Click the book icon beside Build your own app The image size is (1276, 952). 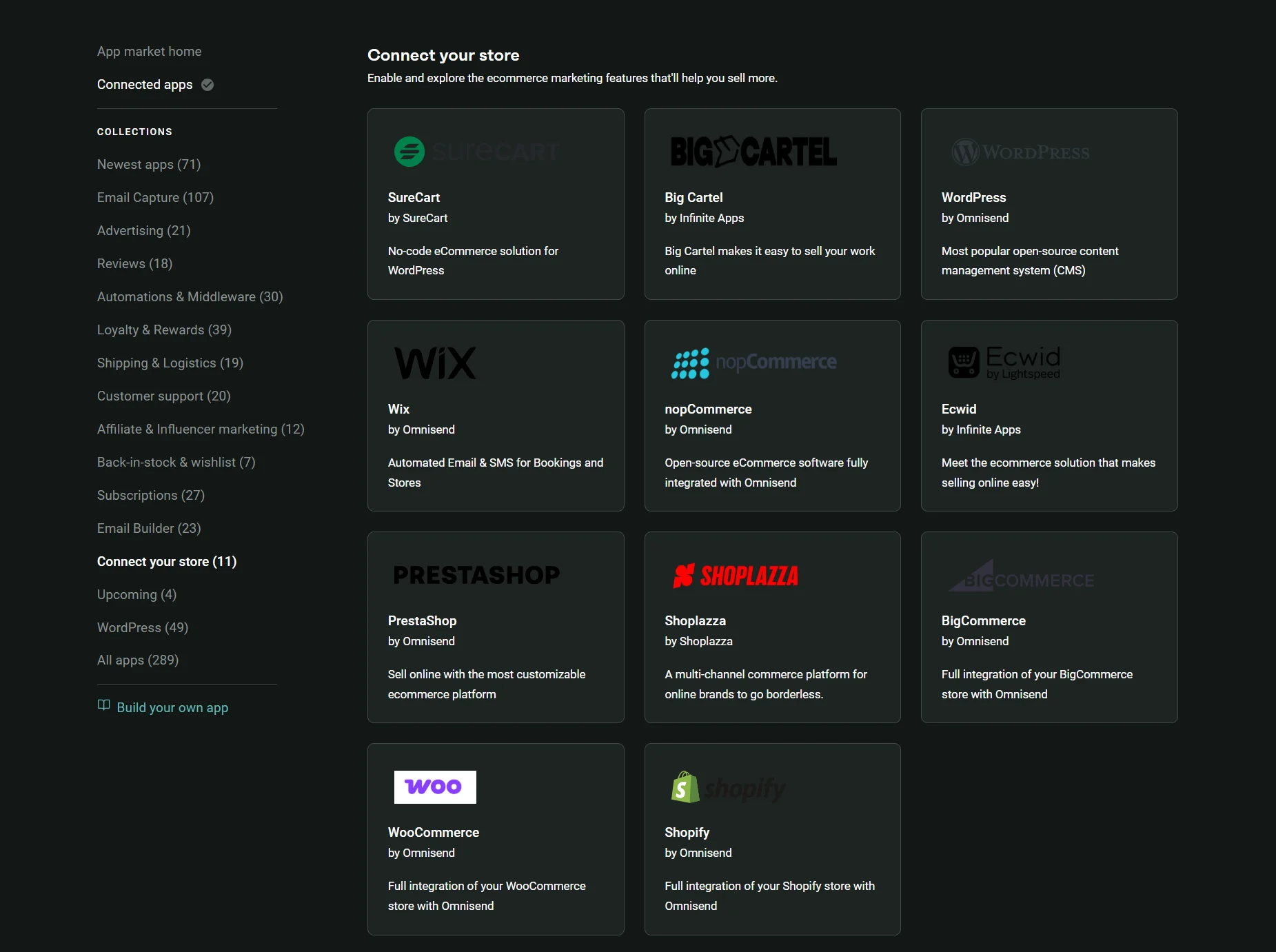click(x=103, y=705)
